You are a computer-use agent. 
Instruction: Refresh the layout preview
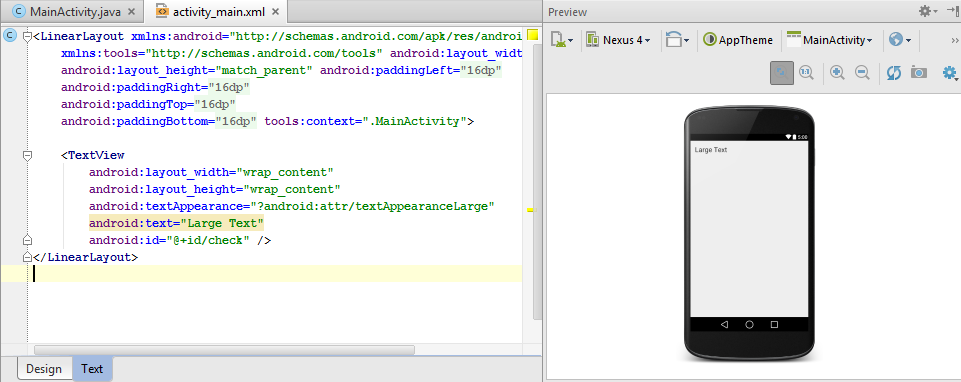click(894, 73)
